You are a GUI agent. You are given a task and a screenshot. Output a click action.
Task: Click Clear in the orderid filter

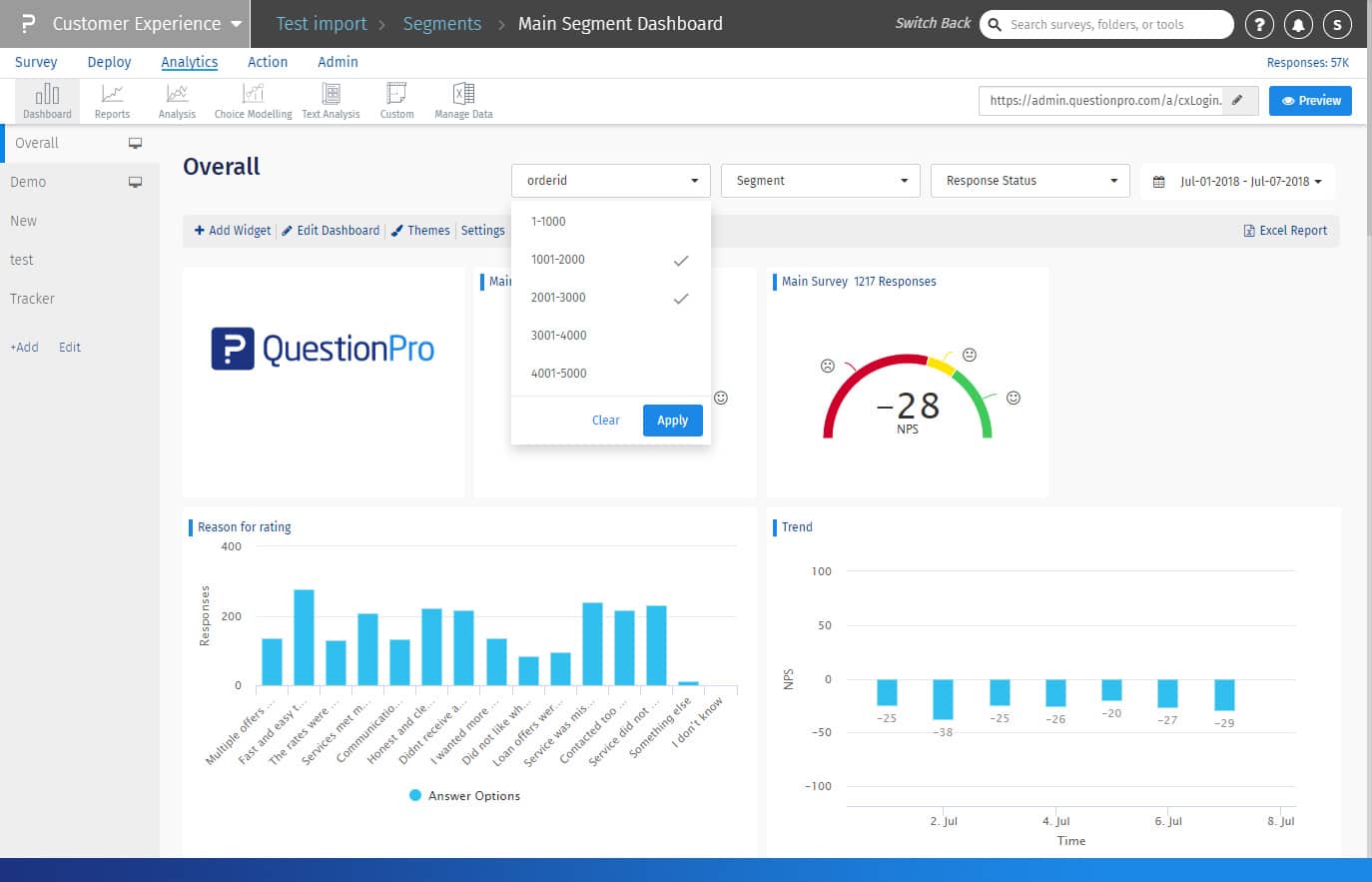click(x=605, y=421)
